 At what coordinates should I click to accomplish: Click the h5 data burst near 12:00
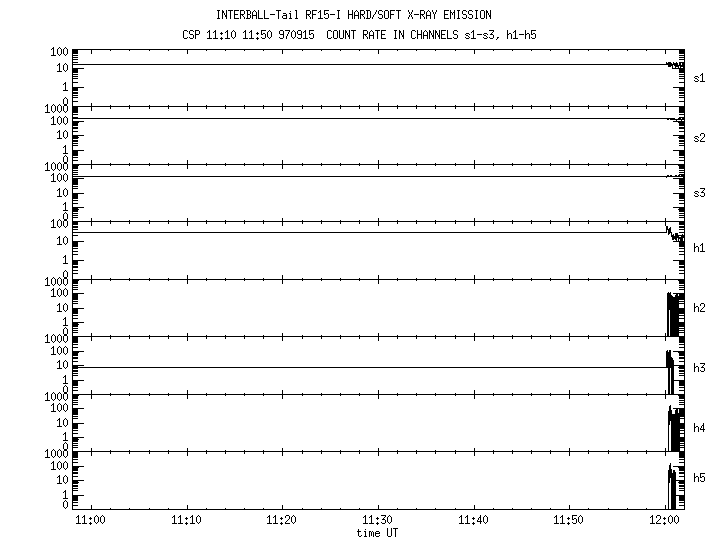[x=672, y=486]
